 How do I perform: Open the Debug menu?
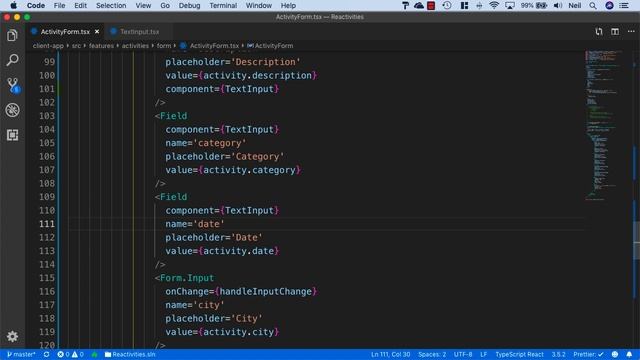point(189,5)
